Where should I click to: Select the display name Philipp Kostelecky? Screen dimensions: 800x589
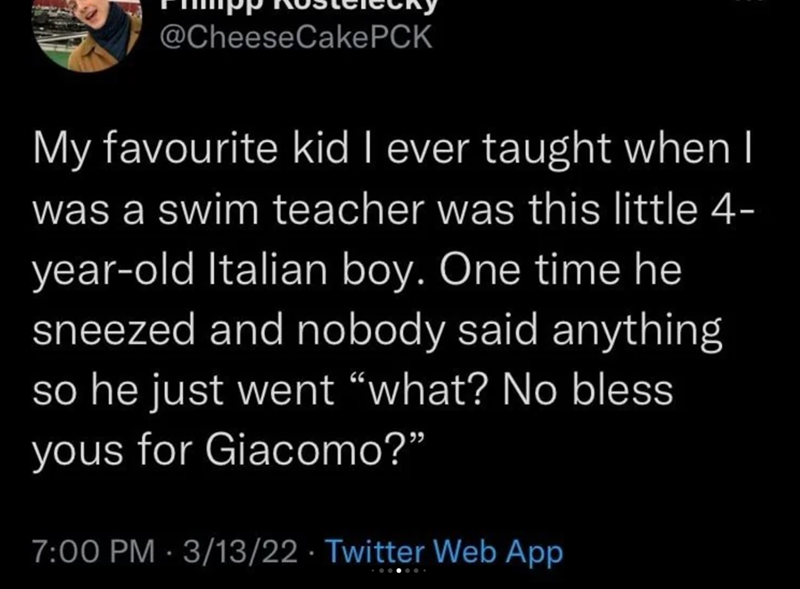(x=300, y=8)
